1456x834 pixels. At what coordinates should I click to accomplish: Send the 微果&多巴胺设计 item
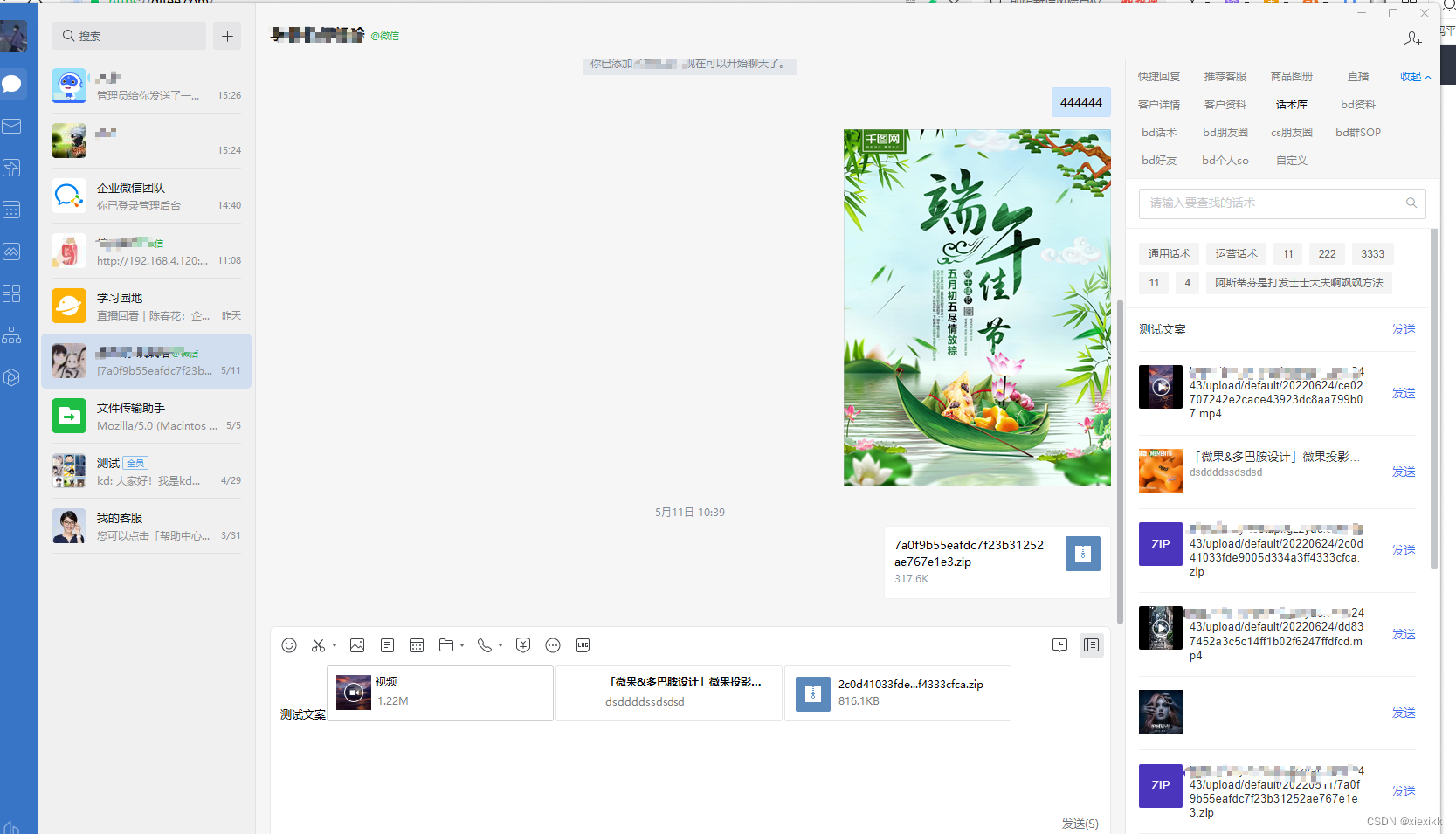(1404, 472)
